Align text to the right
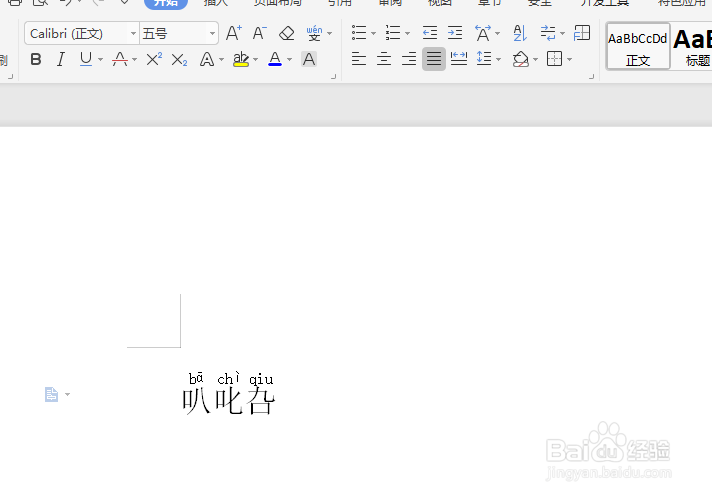Screen dimensions: 712x498 click(409, 59)
